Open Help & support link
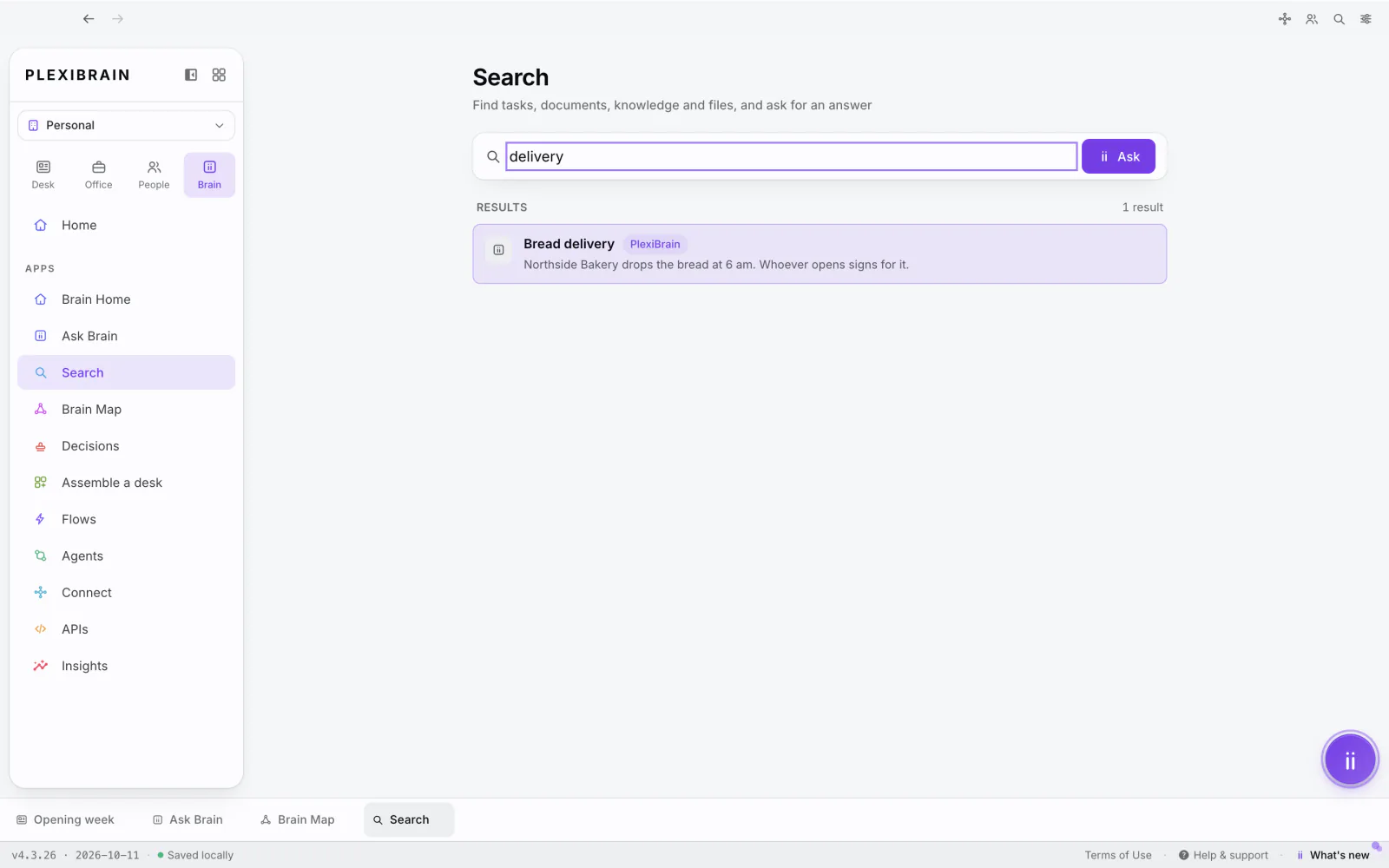The width and height of the screenshot is (1389, 868). coord(1223,855)
